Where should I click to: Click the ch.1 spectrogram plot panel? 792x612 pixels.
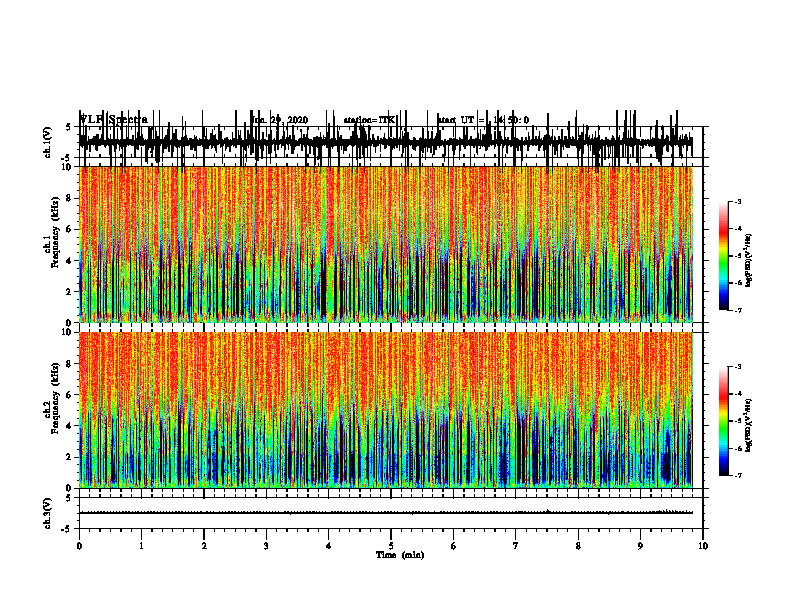pos(386,244)
